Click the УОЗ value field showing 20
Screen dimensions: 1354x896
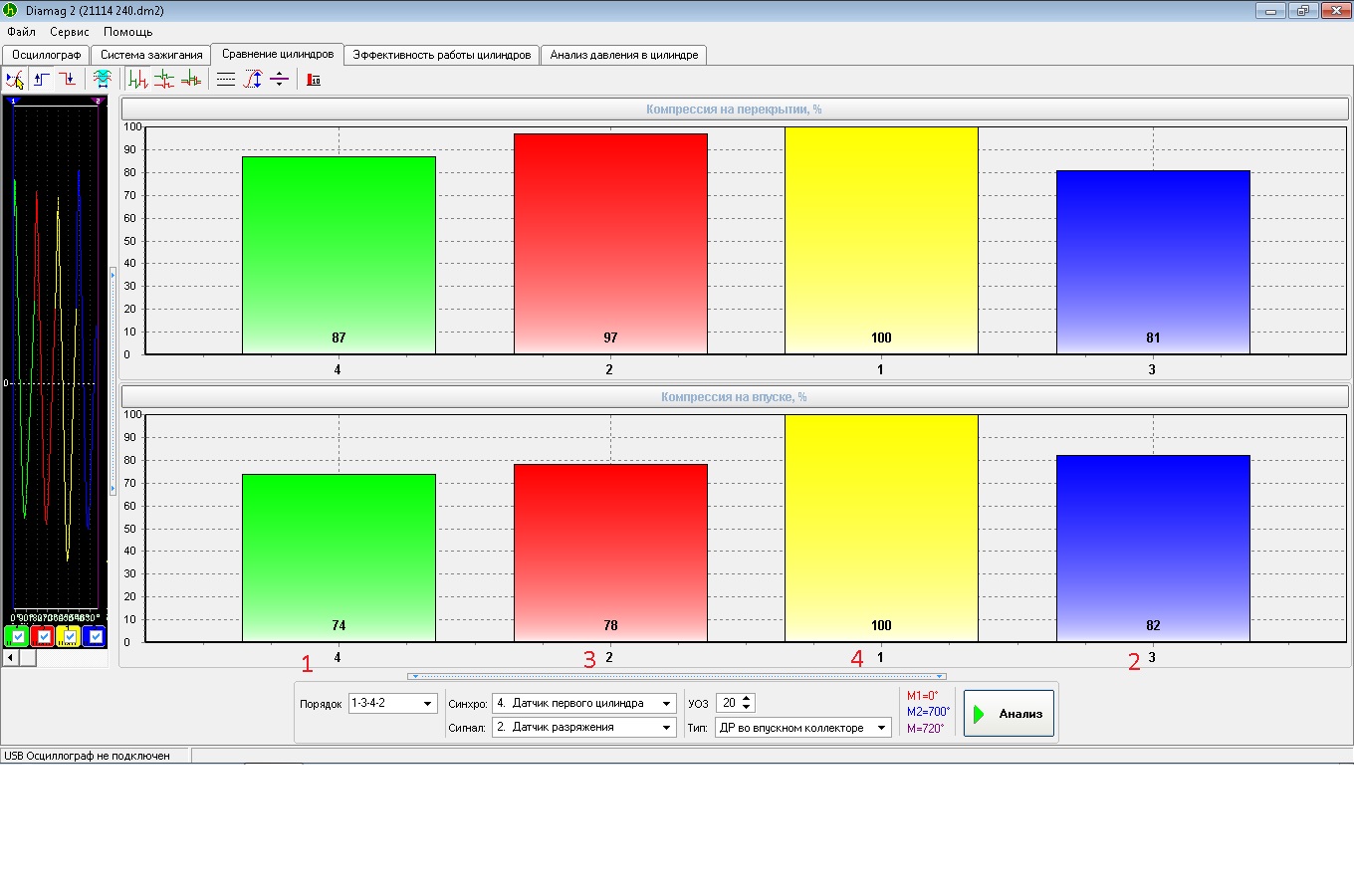coord(729,703)
